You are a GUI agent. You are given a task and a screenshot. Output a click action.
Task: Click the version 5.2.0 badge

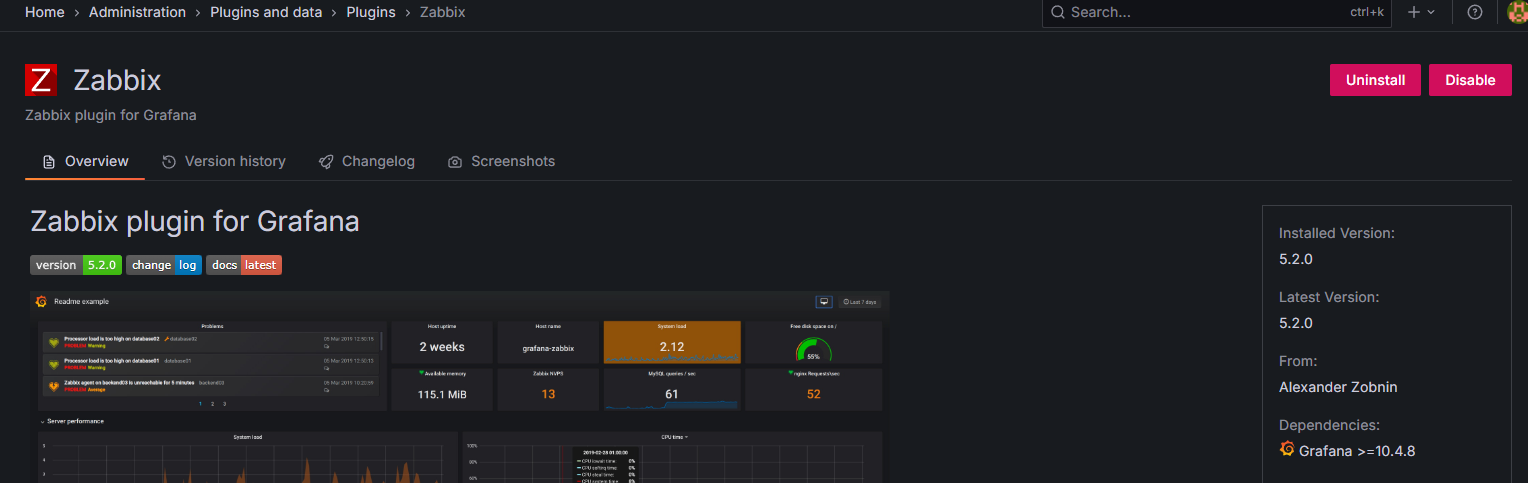(76, 265)
